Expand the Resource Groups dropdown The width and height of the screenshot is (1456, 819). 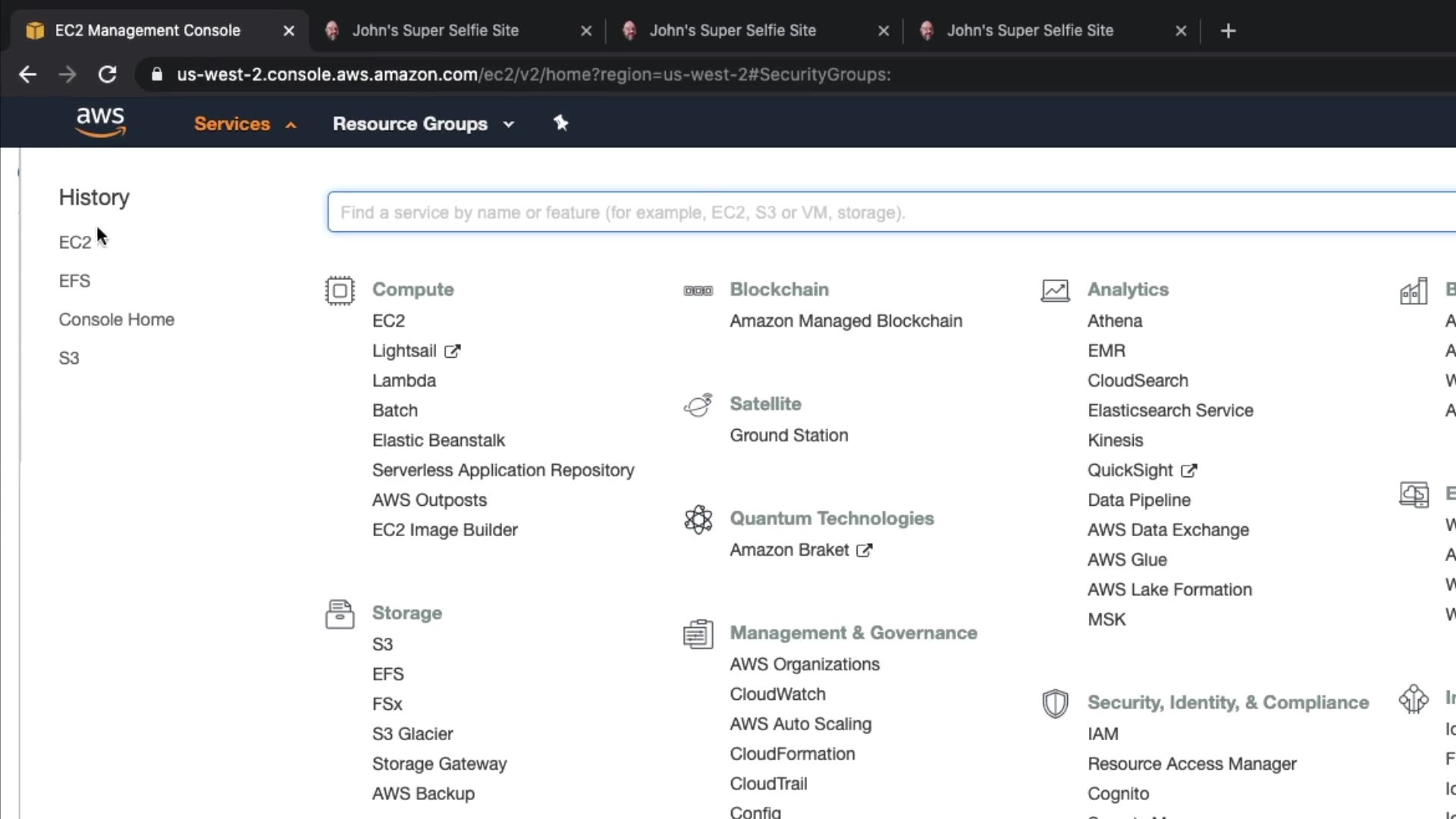pos(423,124)
